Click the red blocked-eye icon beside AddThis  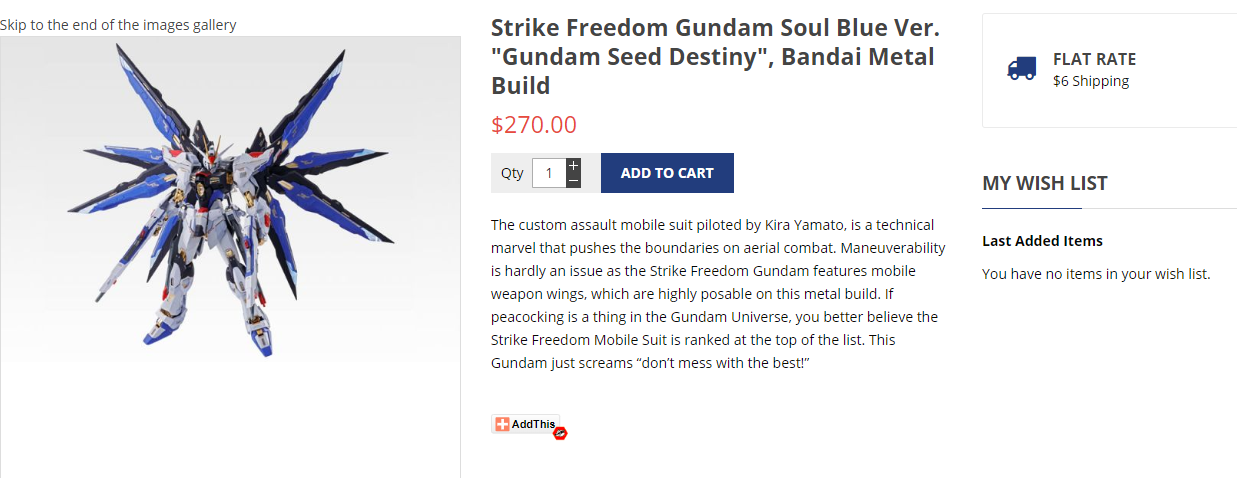pyautogui.click(x=560, y=433)
